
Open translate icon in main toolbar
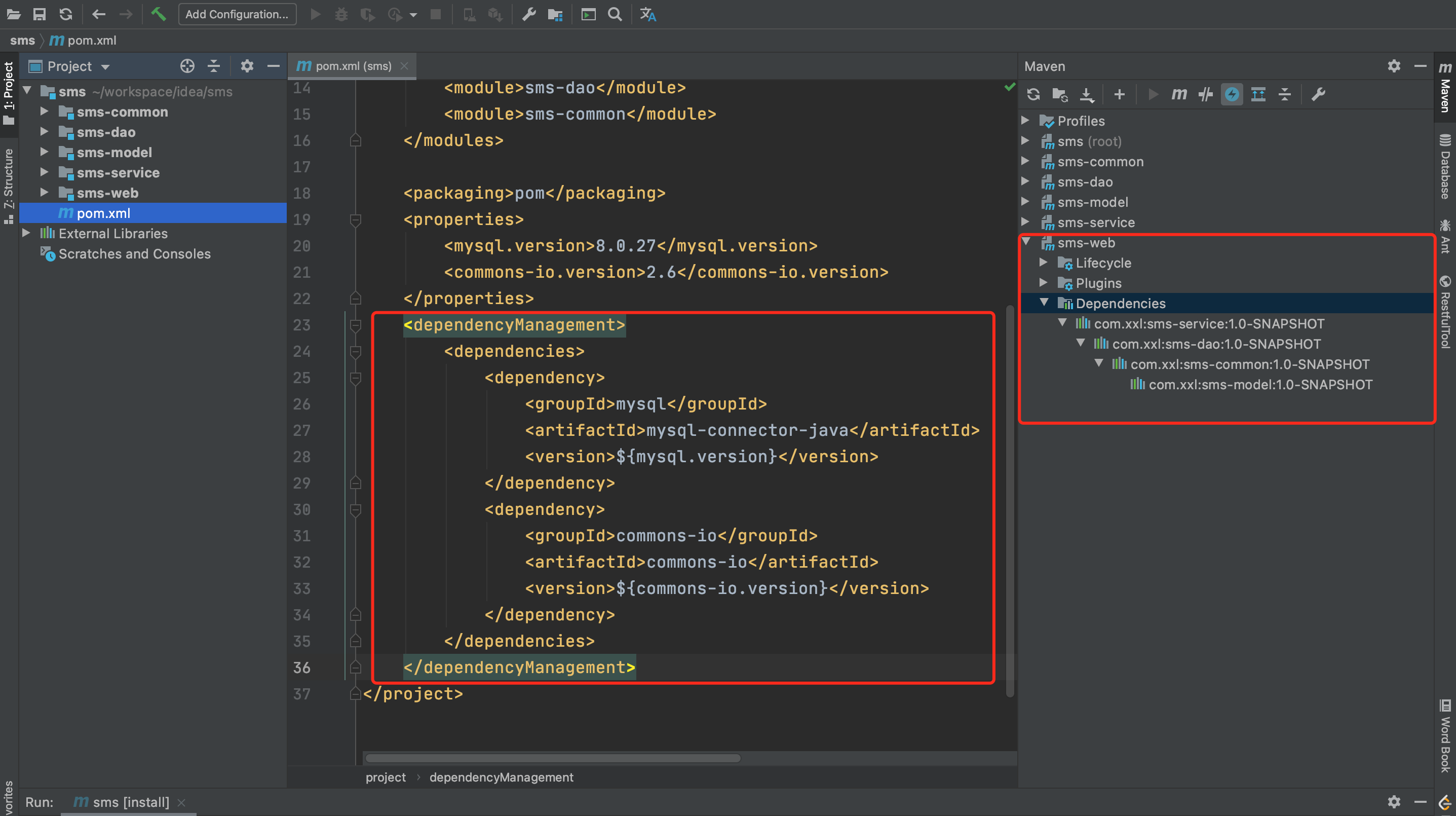point(648,14)
